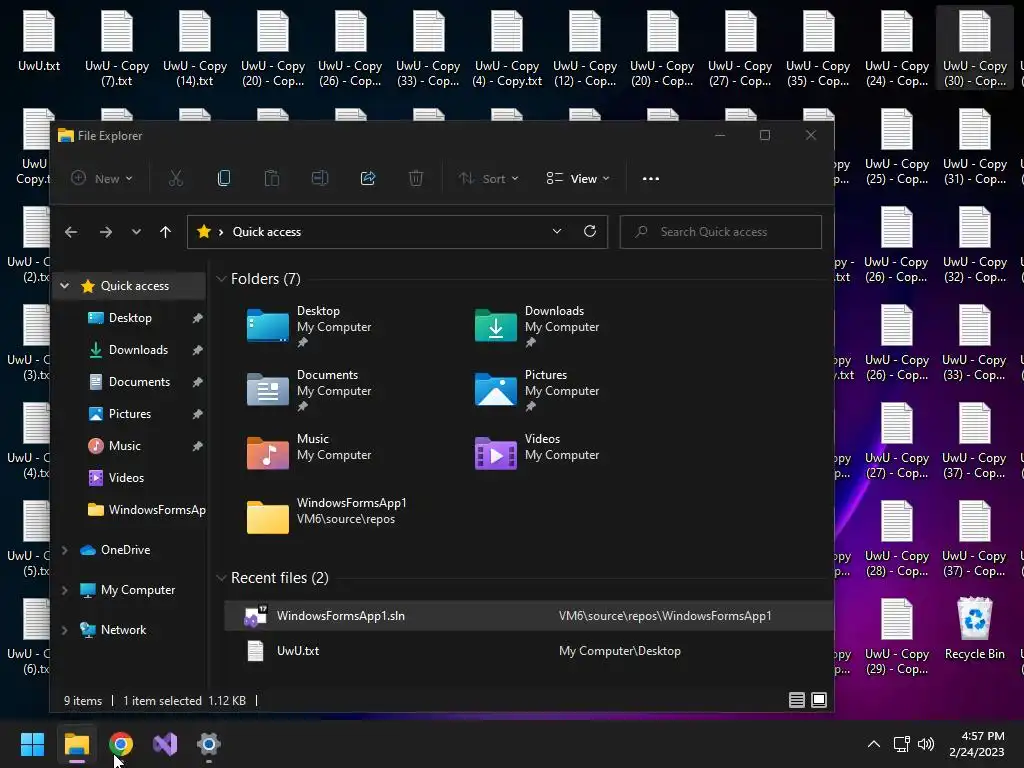
Task: Click the Cut scissors icon in toolbar
Action: (176, 178)
